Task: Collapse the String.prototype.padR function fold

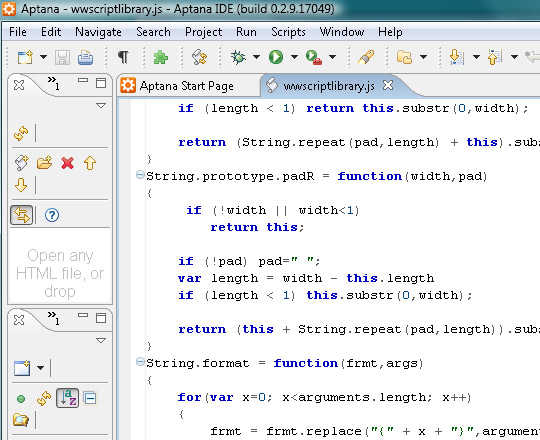Action: point(140,175)
